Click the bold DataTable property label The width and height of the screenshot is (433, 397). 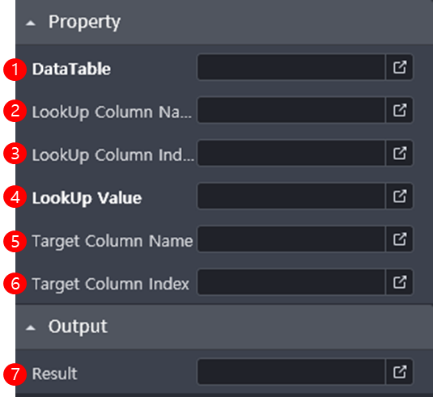tap(71, 69)
